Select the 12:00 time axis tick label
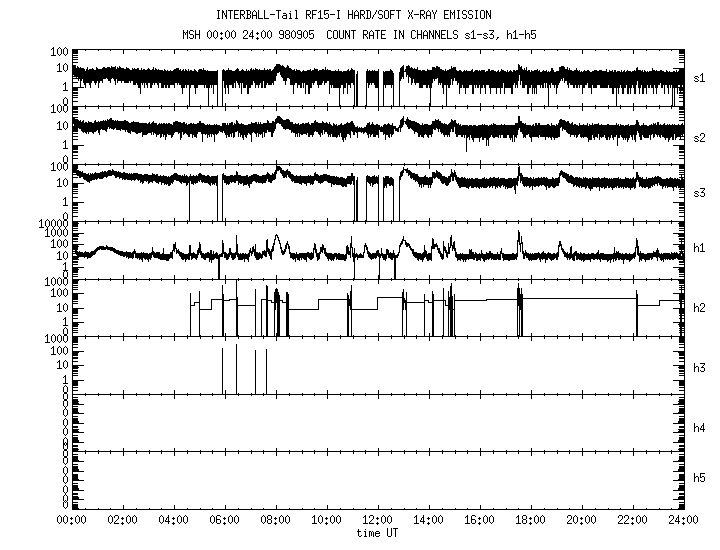The image size is (720, 550). click(x=377, y=520)
